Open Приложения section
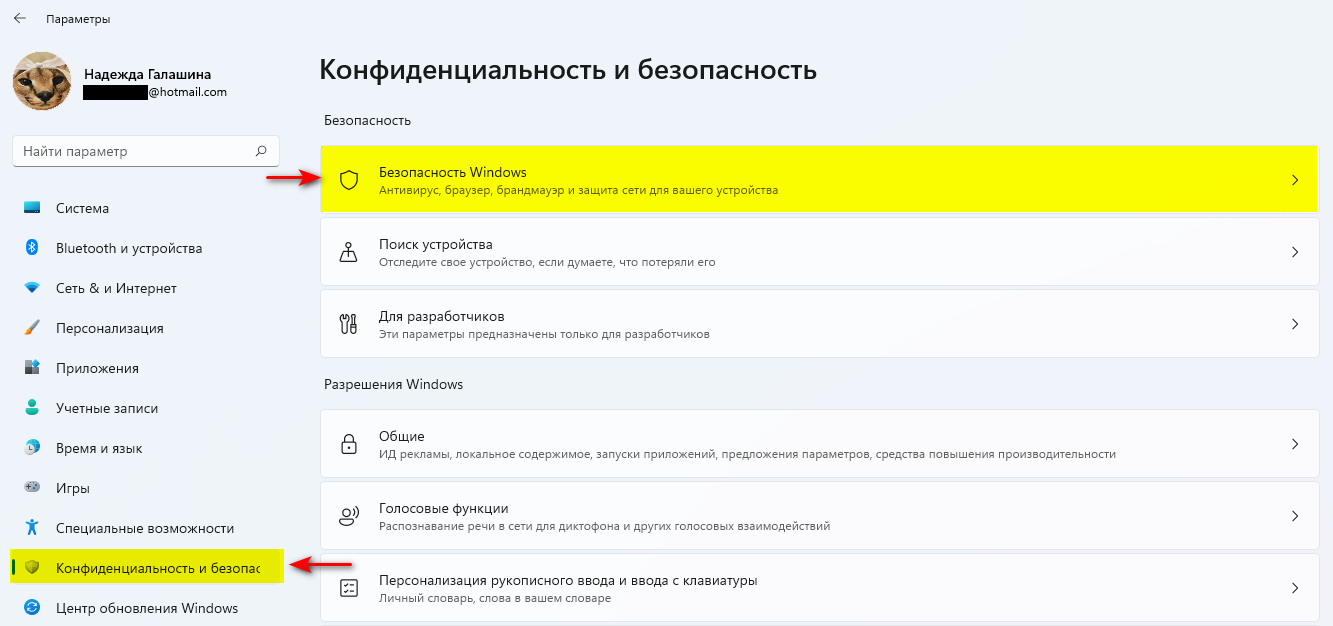This screenshot has height=626, width=1333. (x=146, y=368)
